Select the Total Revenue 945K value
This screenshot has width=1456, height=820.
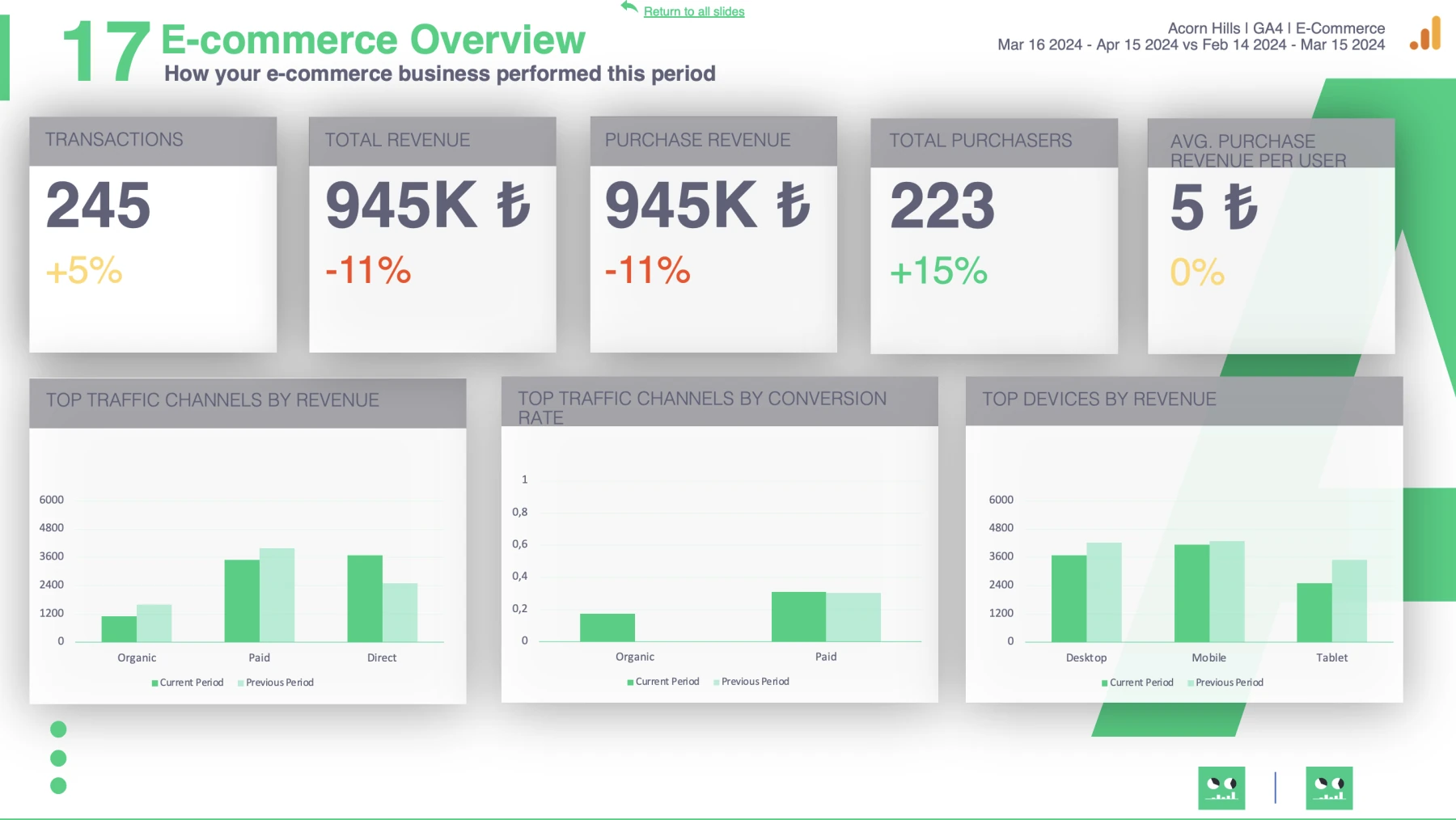[428, 205]
